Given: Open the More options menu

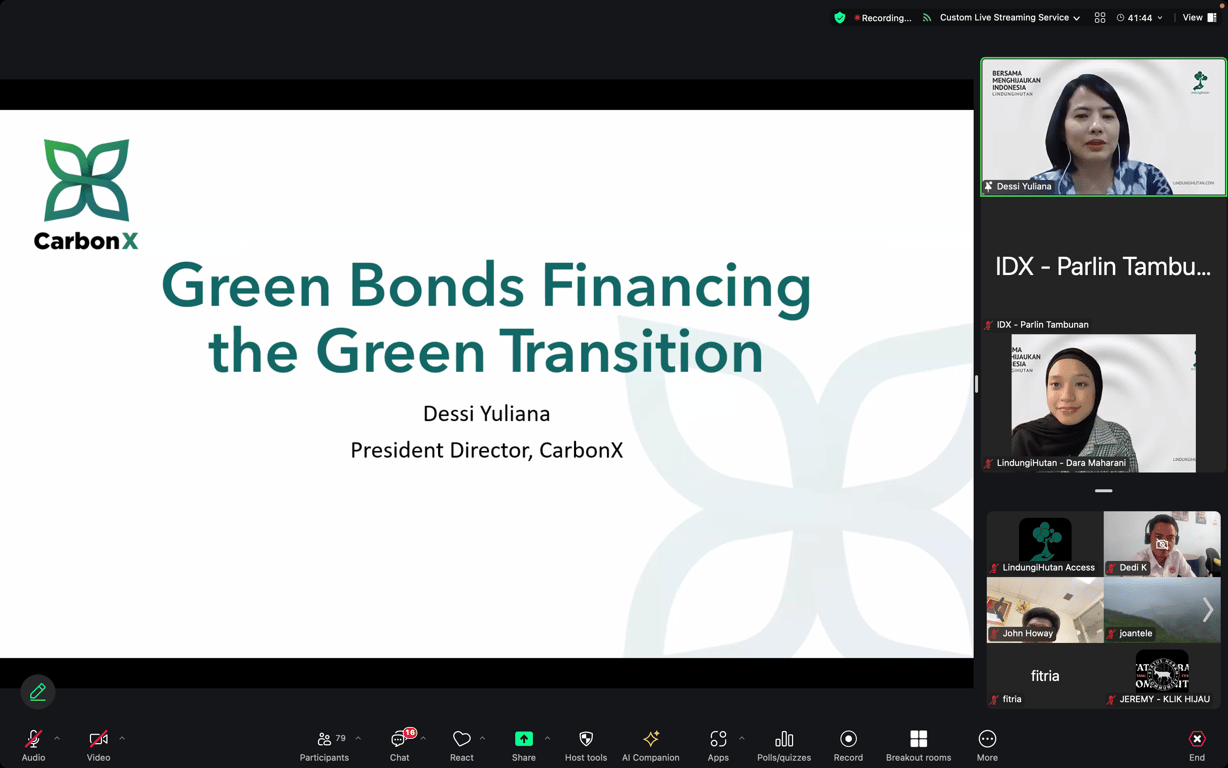Looking at the screenshot, I should [x=987, y=745].
